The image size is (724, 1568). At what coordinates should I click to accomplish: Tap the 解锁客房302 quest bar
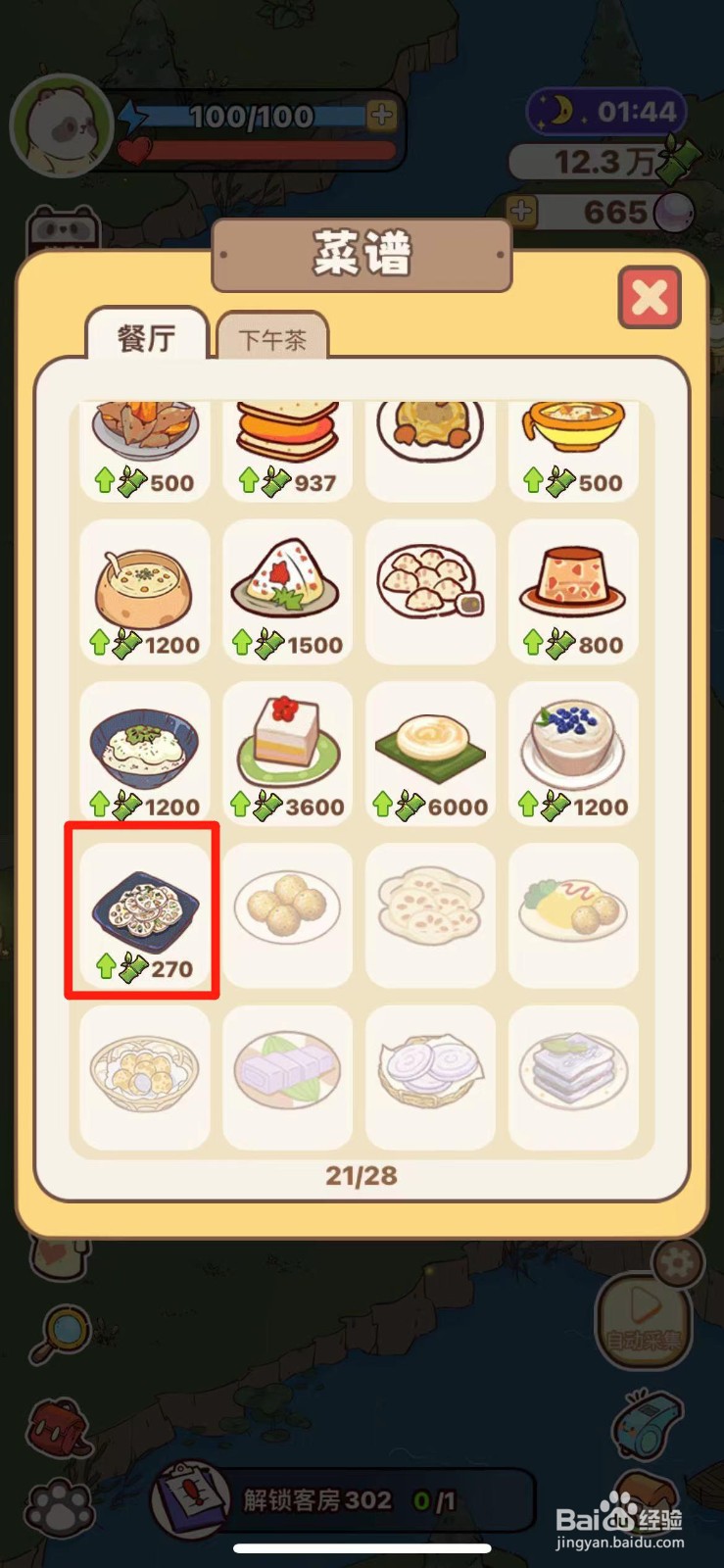coord(343,1499)
